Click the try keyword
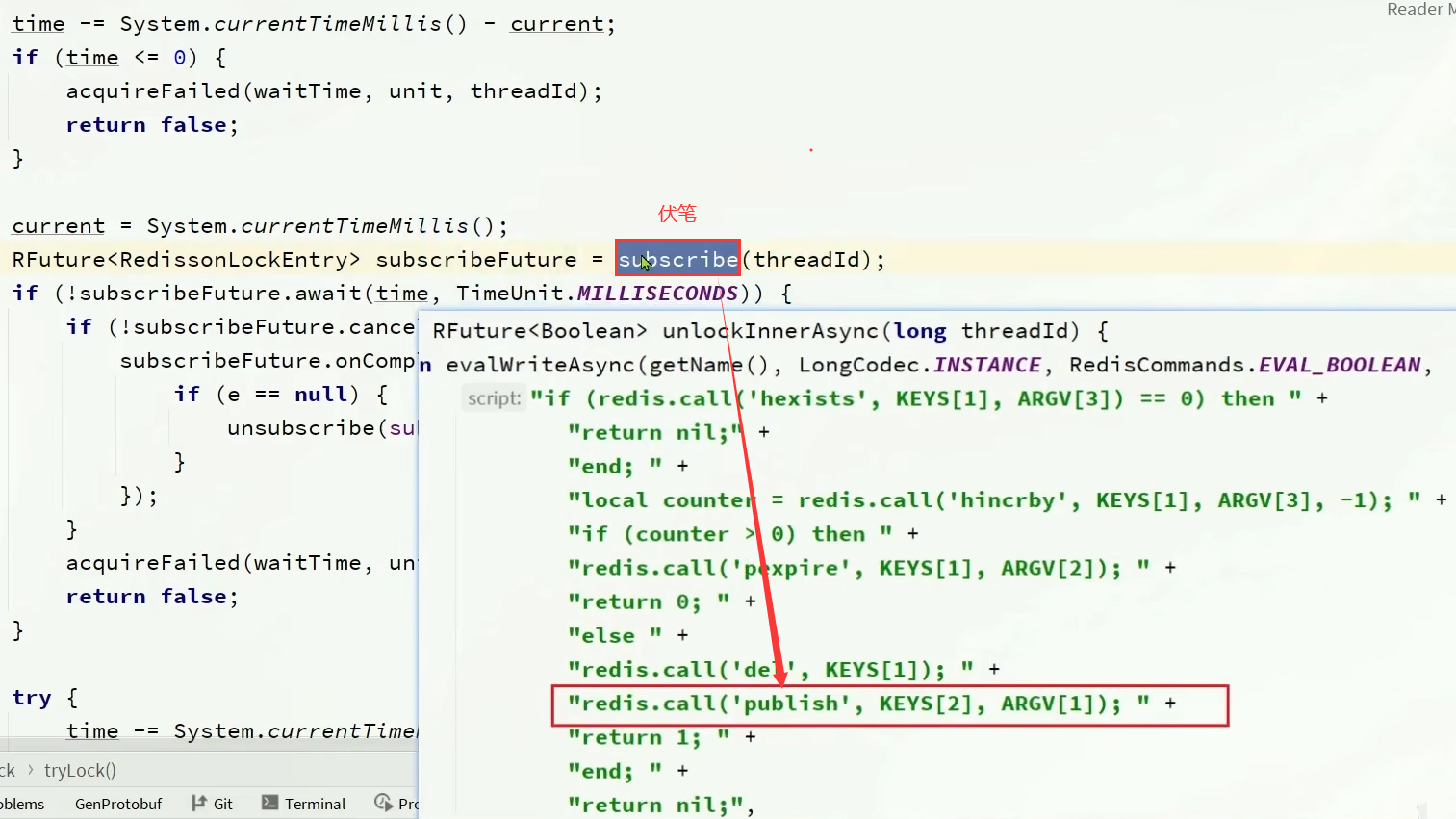 tap(32, 697)
